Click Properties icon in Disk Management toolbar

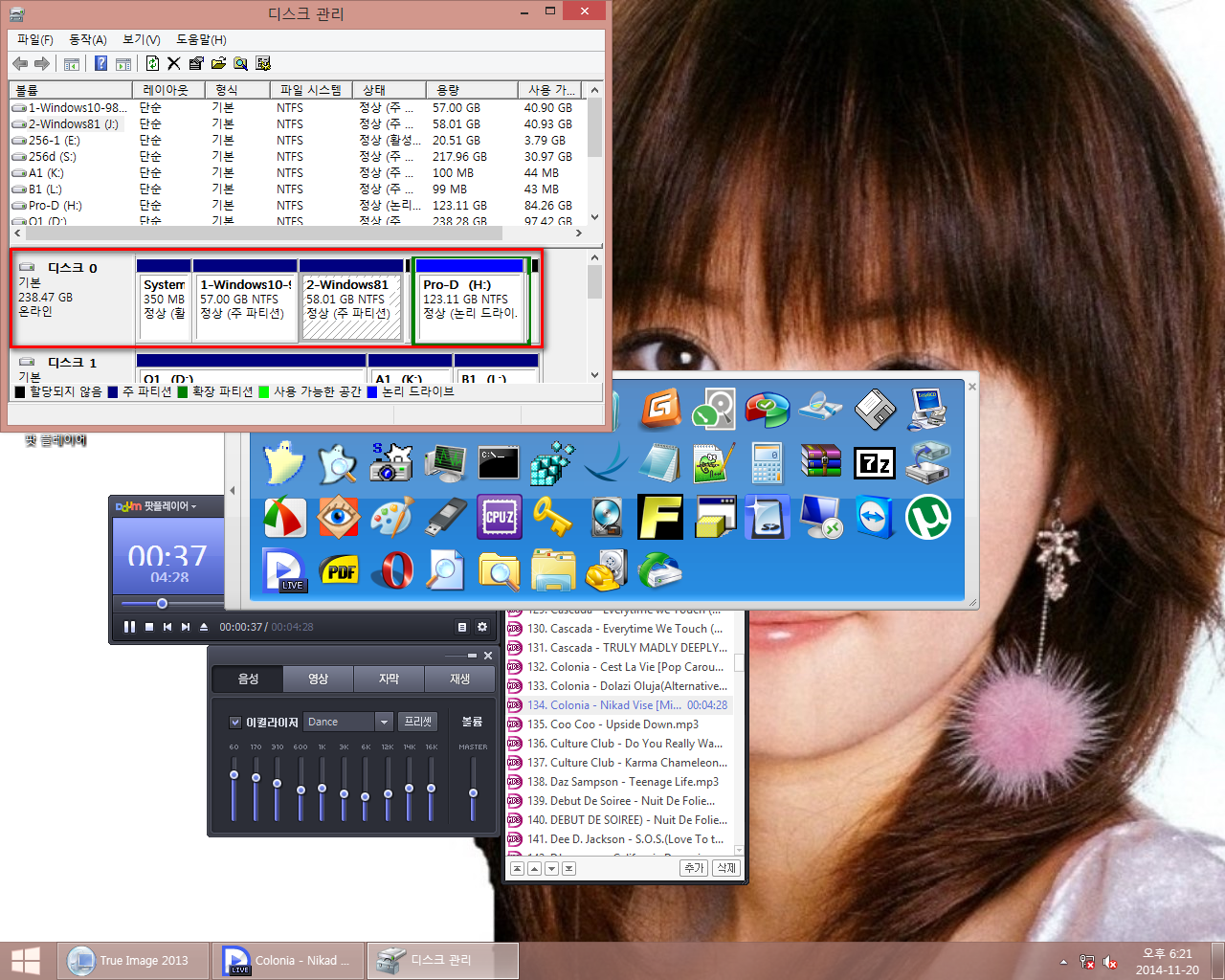point(196,63)
